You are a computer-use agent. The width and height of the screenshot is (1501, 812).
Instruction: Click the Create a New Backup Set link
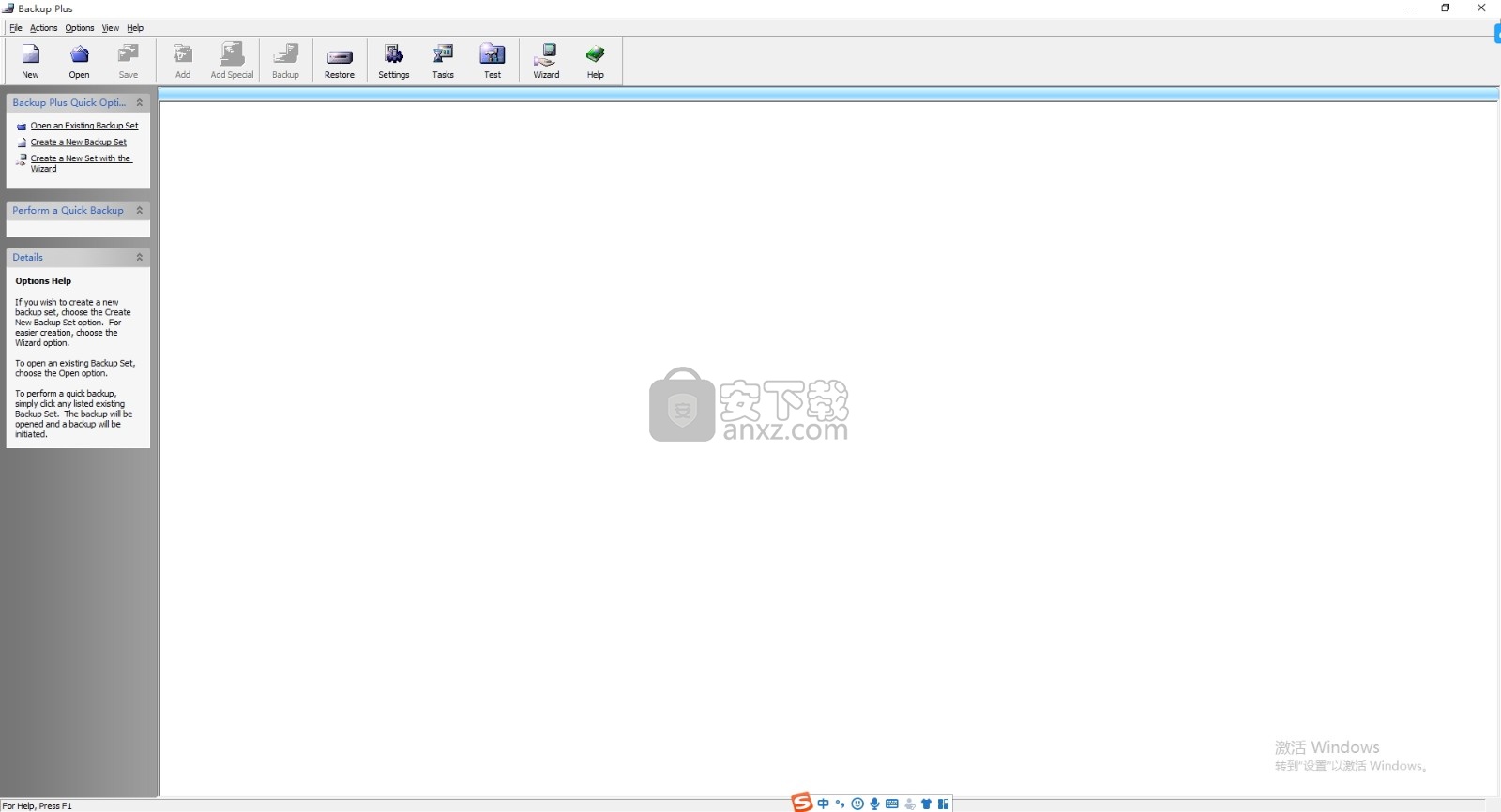pyautogui.click(x=79, y=143)
